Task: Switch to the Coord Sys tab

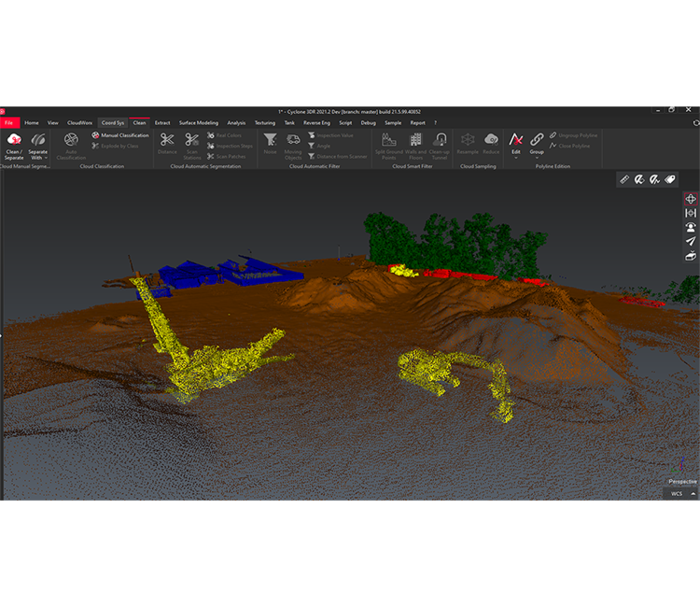Action: pos(113,123)
